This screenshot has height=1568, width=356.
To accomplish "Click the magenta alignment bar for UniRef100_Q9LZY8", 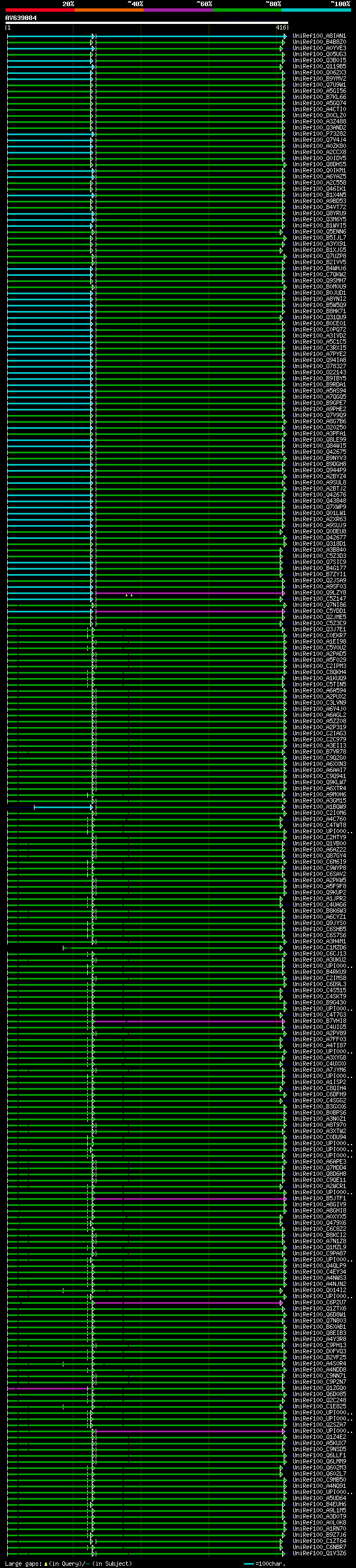I will 189,593.
